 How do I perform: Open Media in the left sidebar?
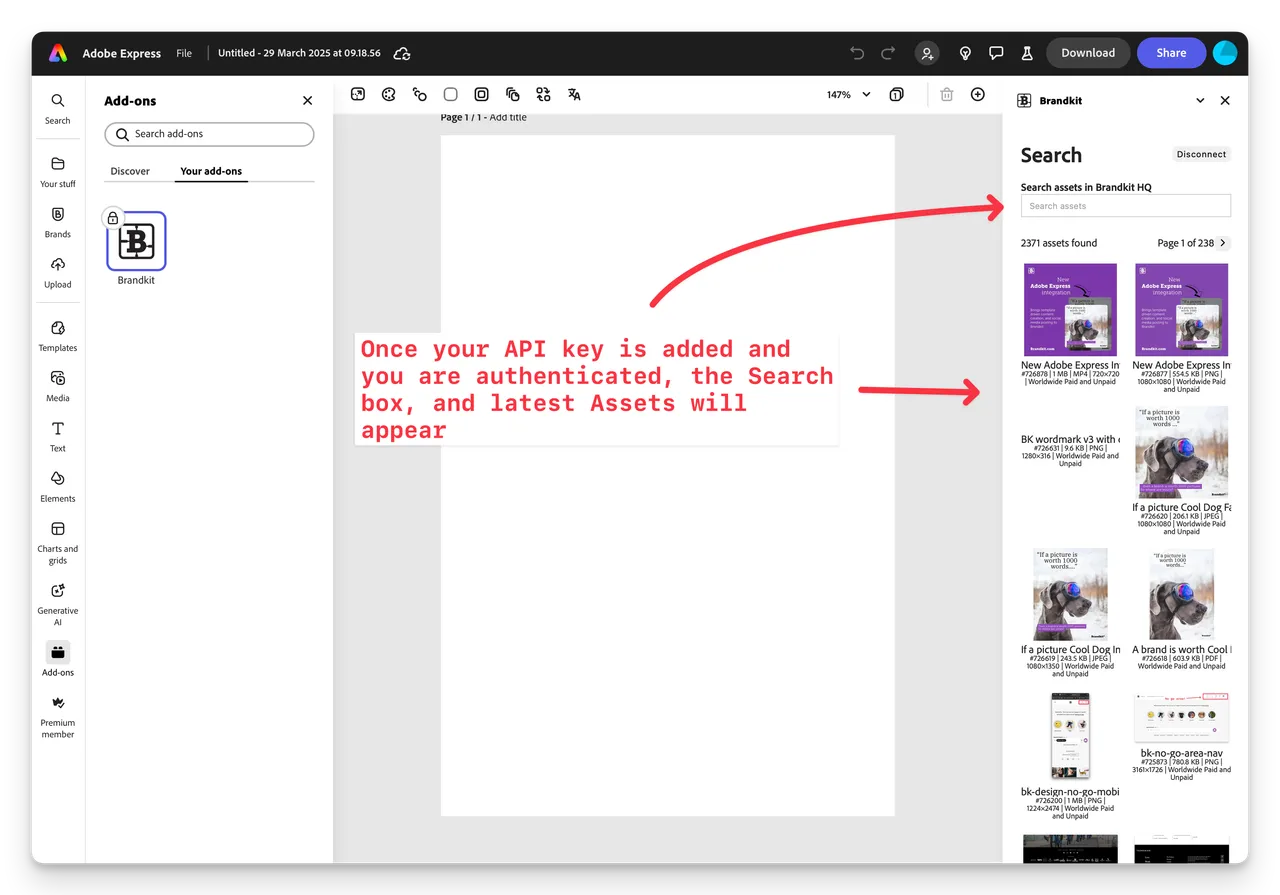pos(58,385)
